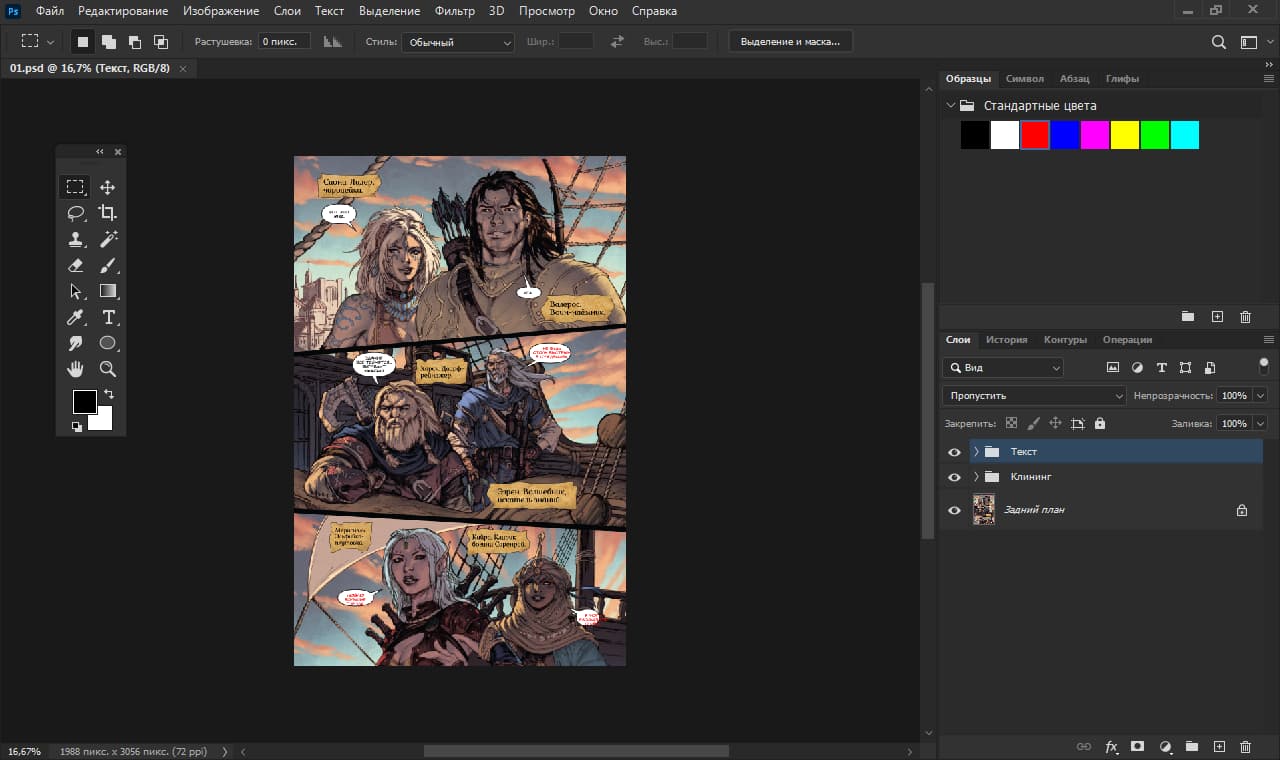This screenshot has width=1280, height=760.
Task: Select the Eraser tool
Action: (75, 265)
